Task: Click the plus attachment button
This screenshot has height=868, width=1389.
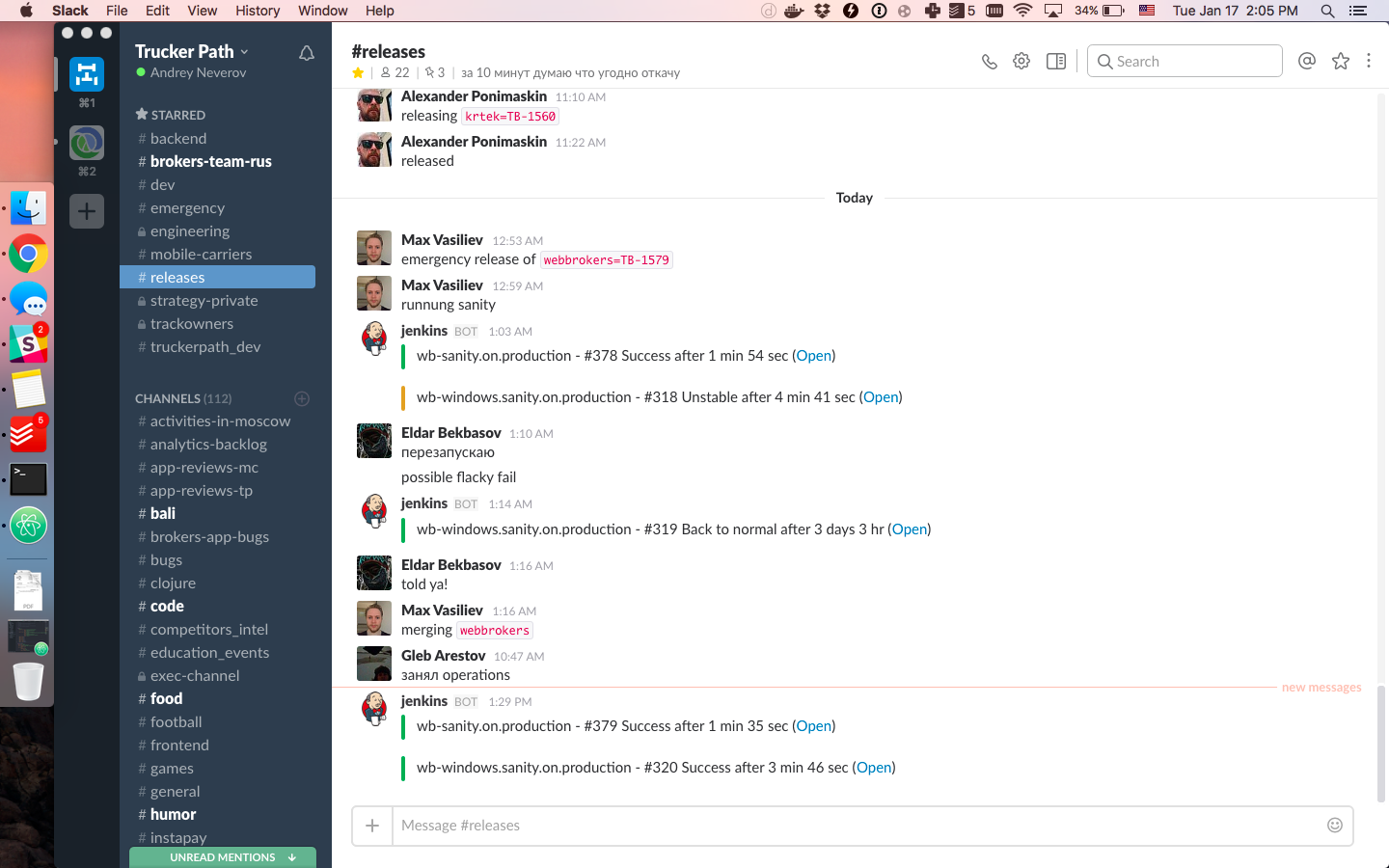Action: (372, 826)
